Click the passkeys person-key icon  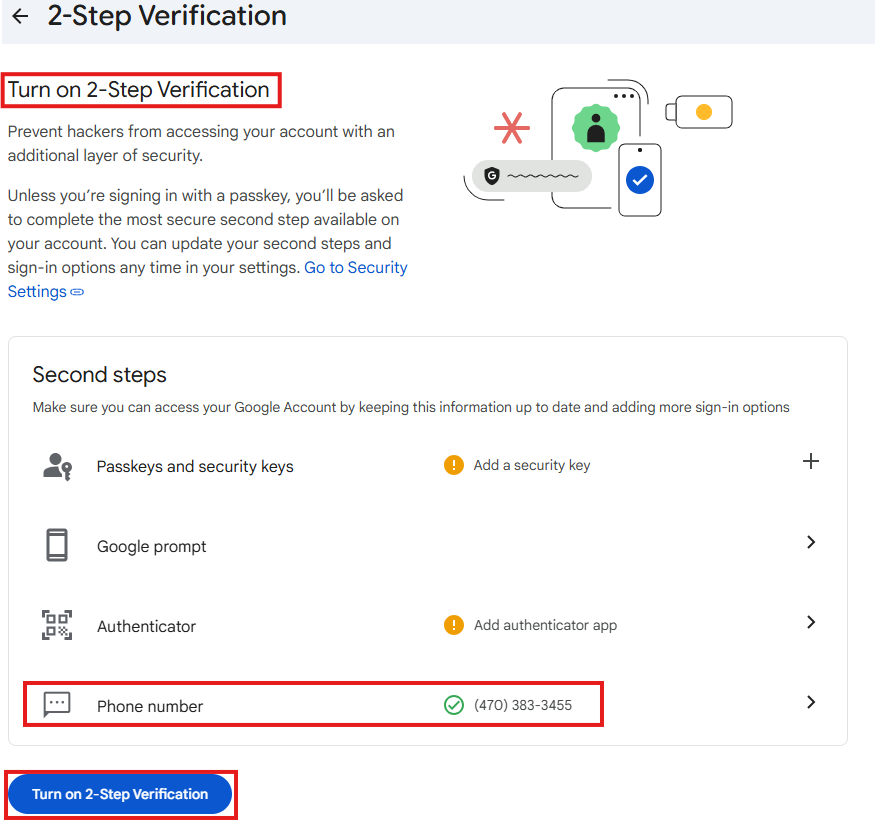(57, 466)
